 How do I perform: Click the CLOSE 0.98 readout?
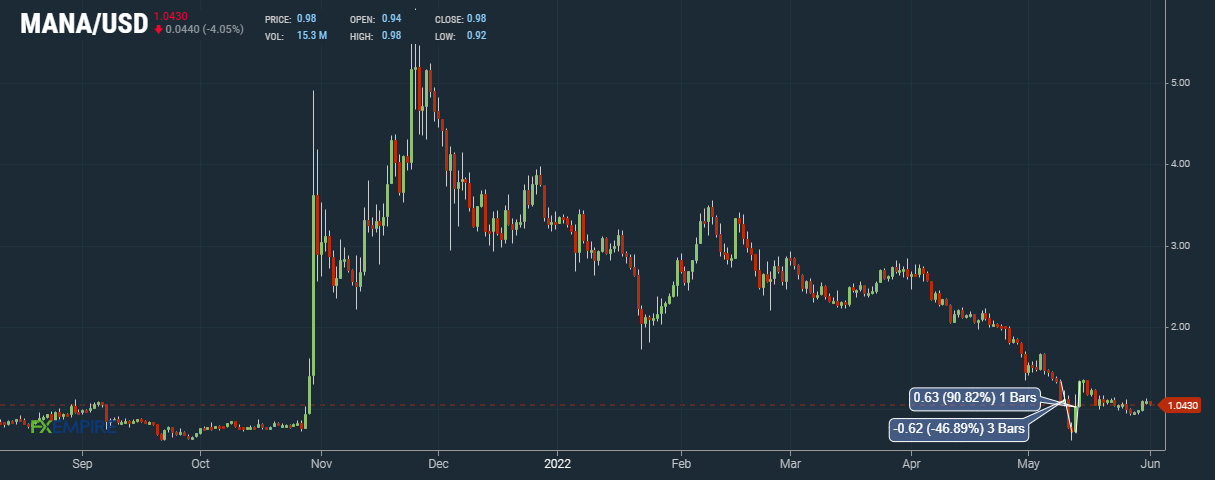click(x=461, y=20)
